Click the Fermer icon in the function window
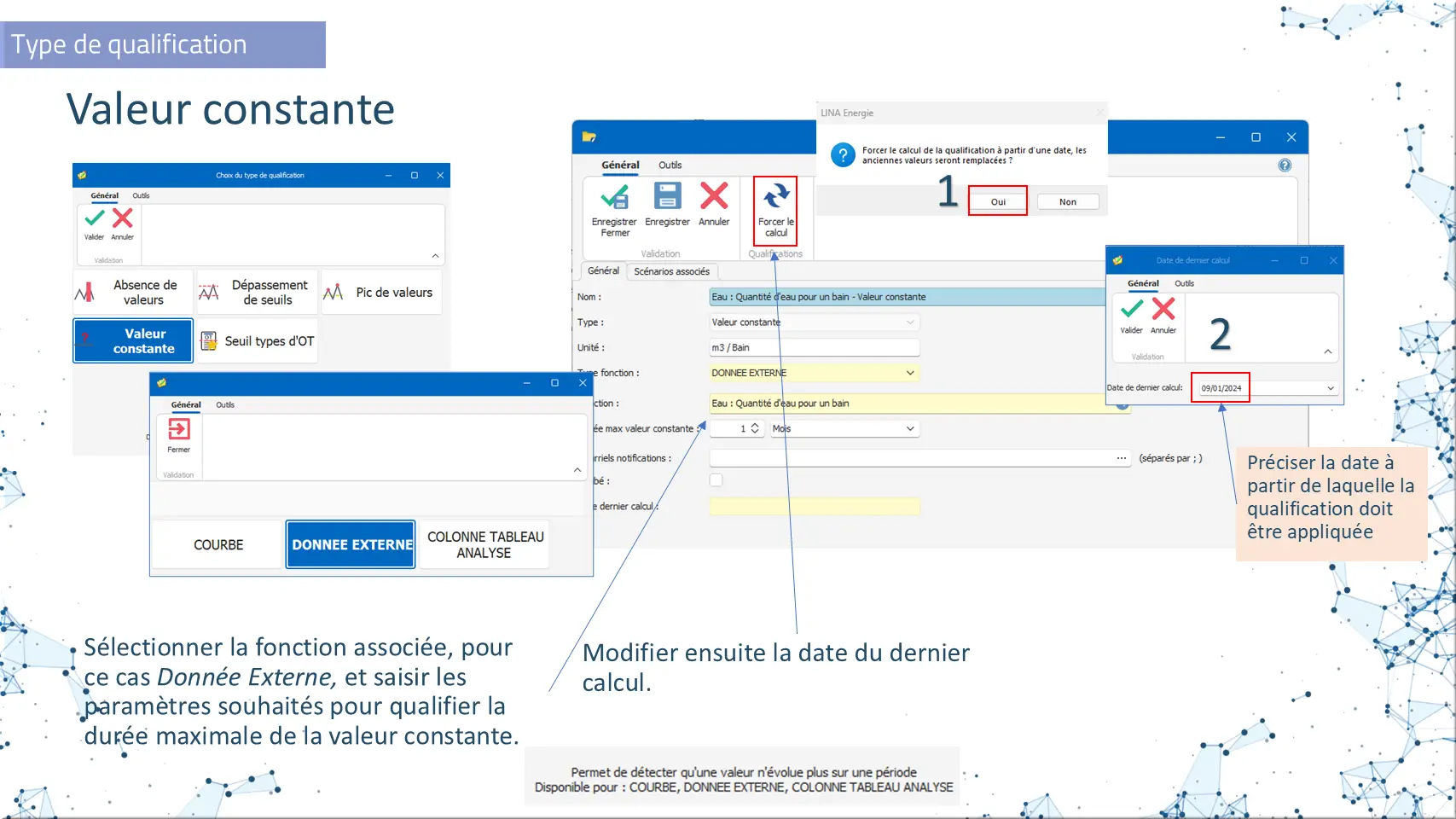Viewport: 1456px width, 819px height. coord(179,430)
